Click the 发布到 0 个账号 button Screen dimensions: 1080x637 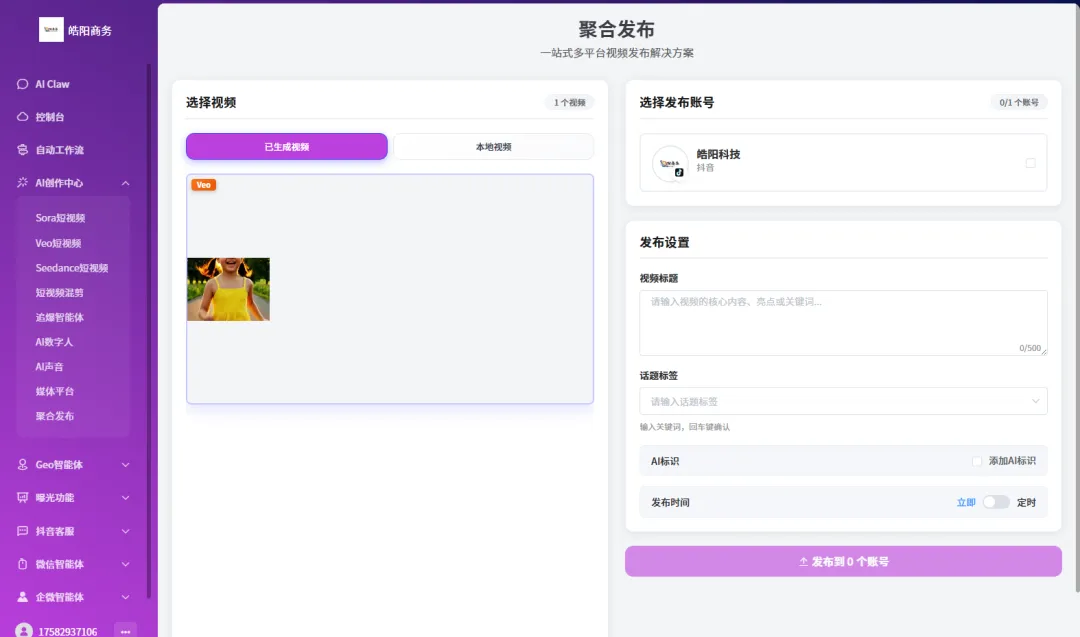pos(843,561)
